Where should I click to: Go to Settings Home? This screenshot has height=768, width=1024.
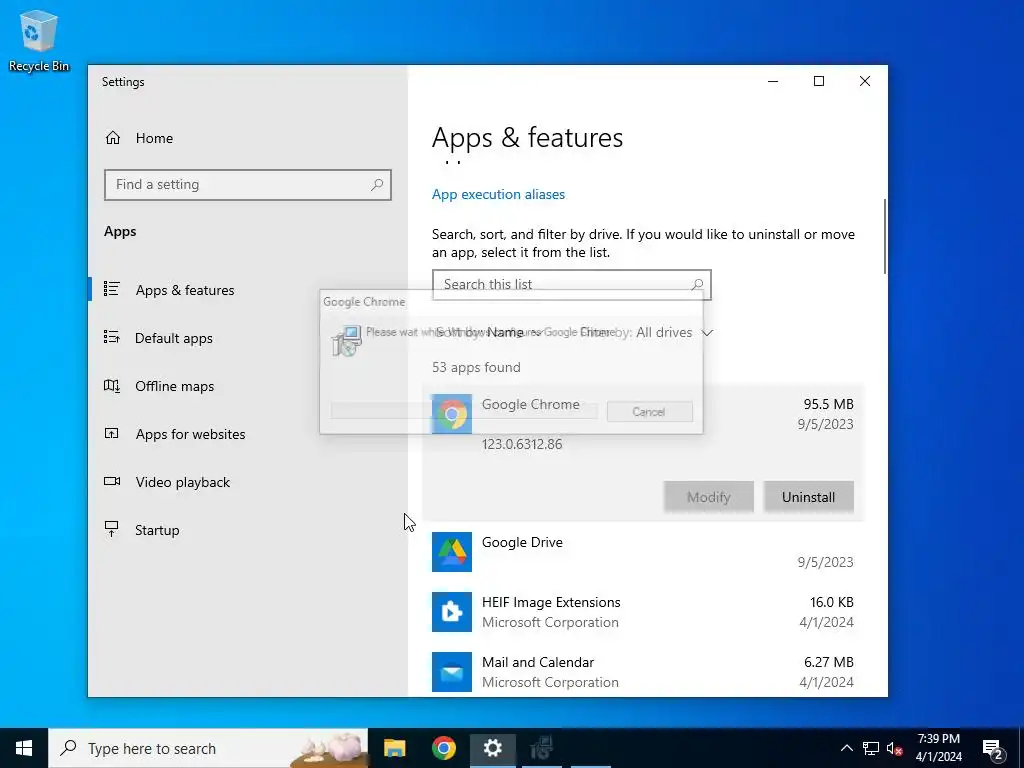154,138
